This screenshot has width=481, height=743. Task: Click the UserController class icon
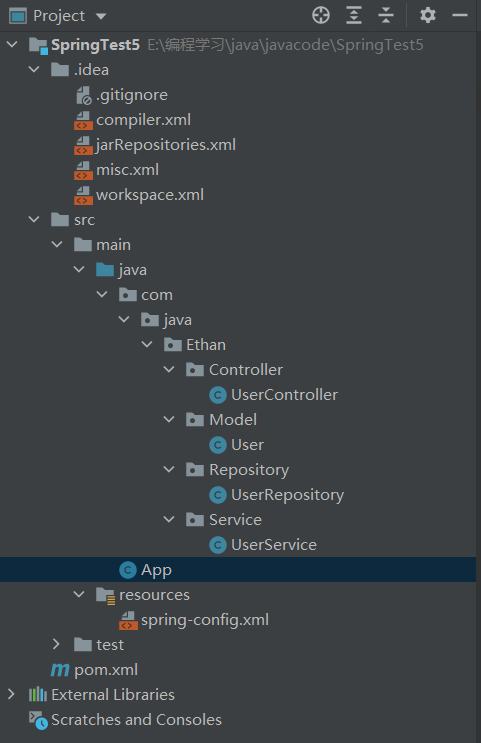tap(218, 395)
